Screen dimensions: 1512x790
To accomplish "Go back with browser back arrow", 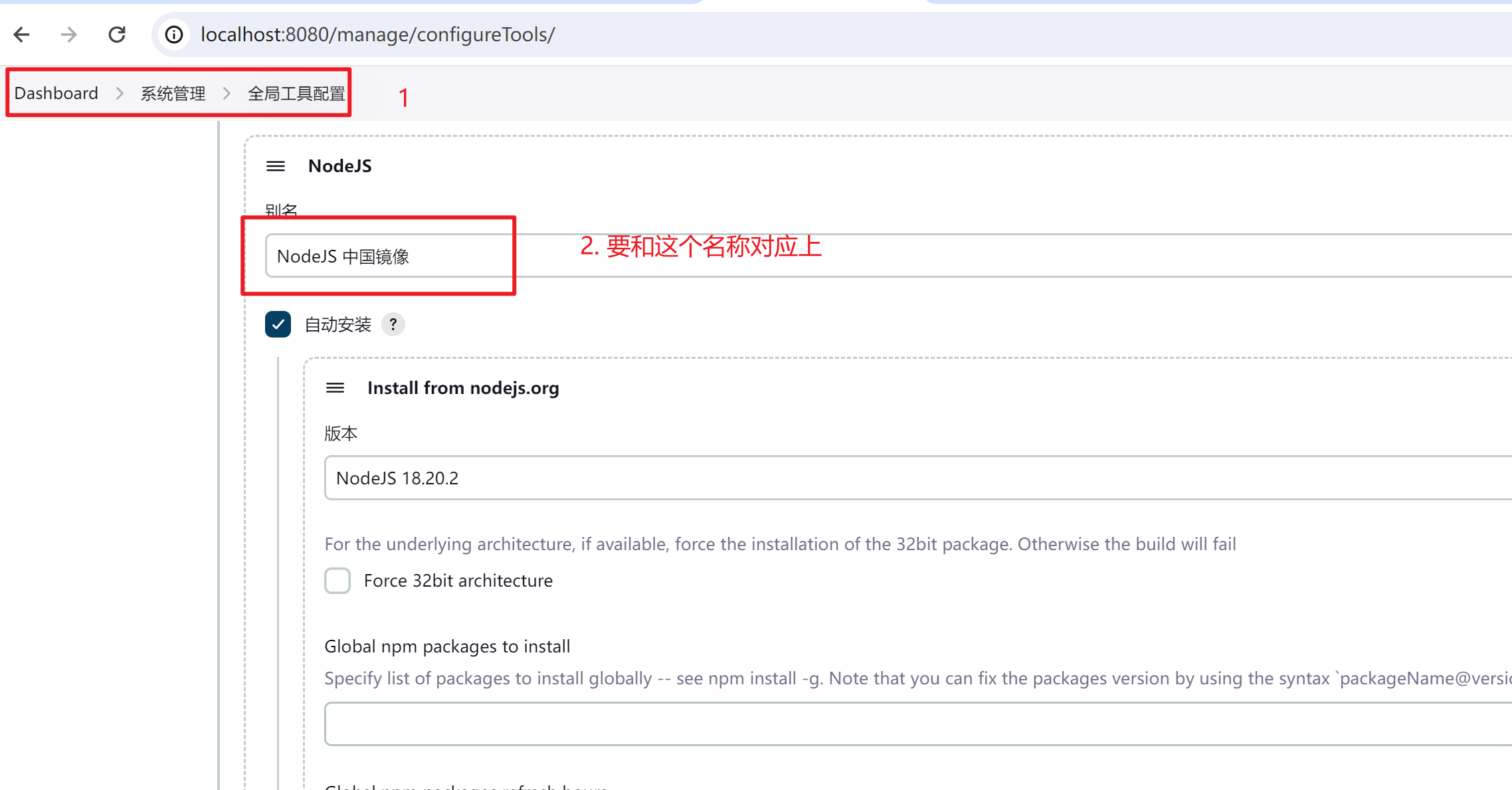I will (22, 35).
